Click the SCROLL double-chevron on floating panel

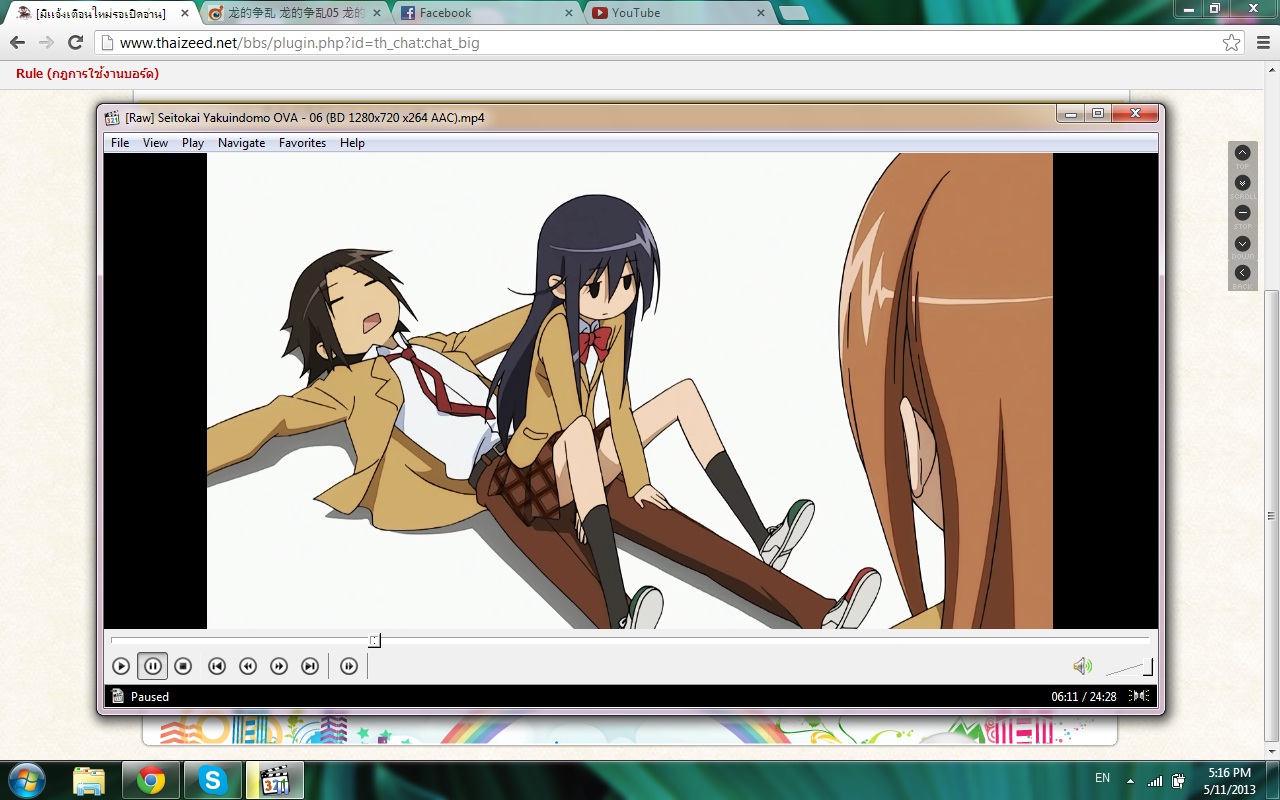pos(1242,183)
